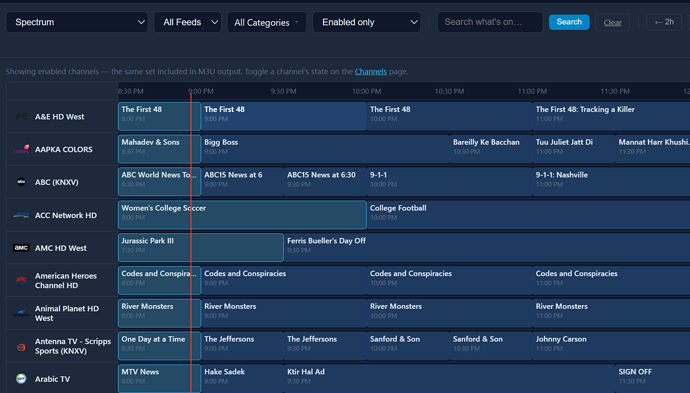Click the Arabic TV channel name
The height and width of the screenshot is (393, 690).
52,379
